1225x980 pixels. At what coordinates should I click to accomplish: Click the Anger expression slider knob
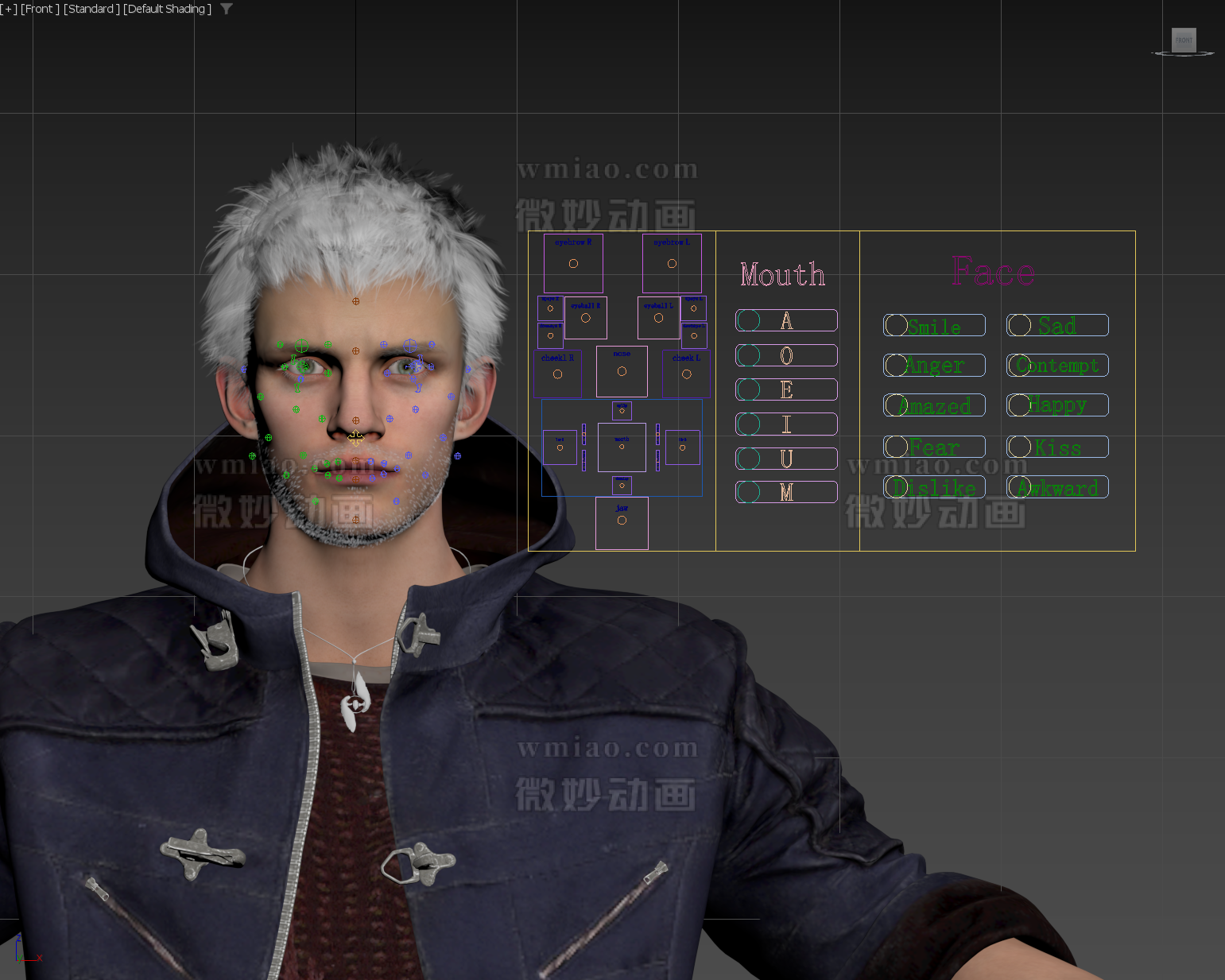(x=896, y=365)
